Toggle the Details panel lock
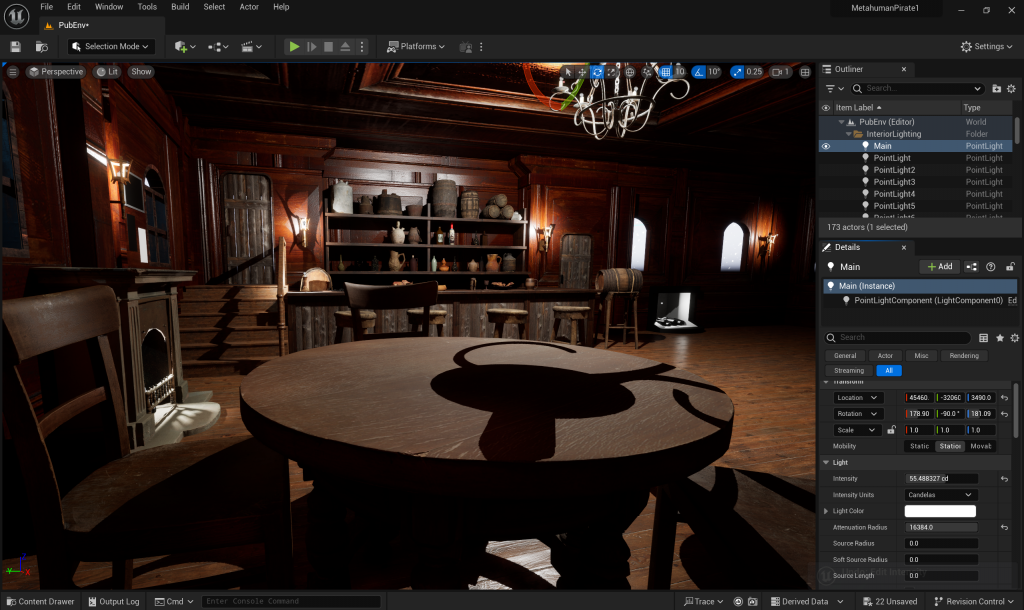1024x610 pixels. (x=1010, y=266)
